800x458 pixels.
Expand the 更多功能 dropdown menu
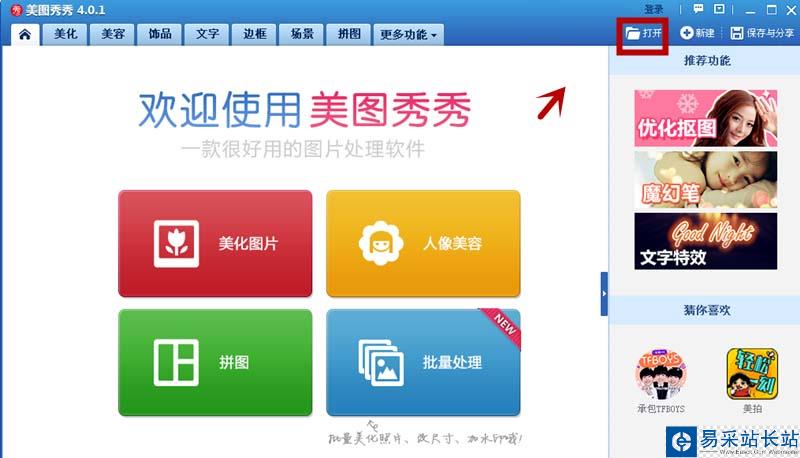point(408,35)
